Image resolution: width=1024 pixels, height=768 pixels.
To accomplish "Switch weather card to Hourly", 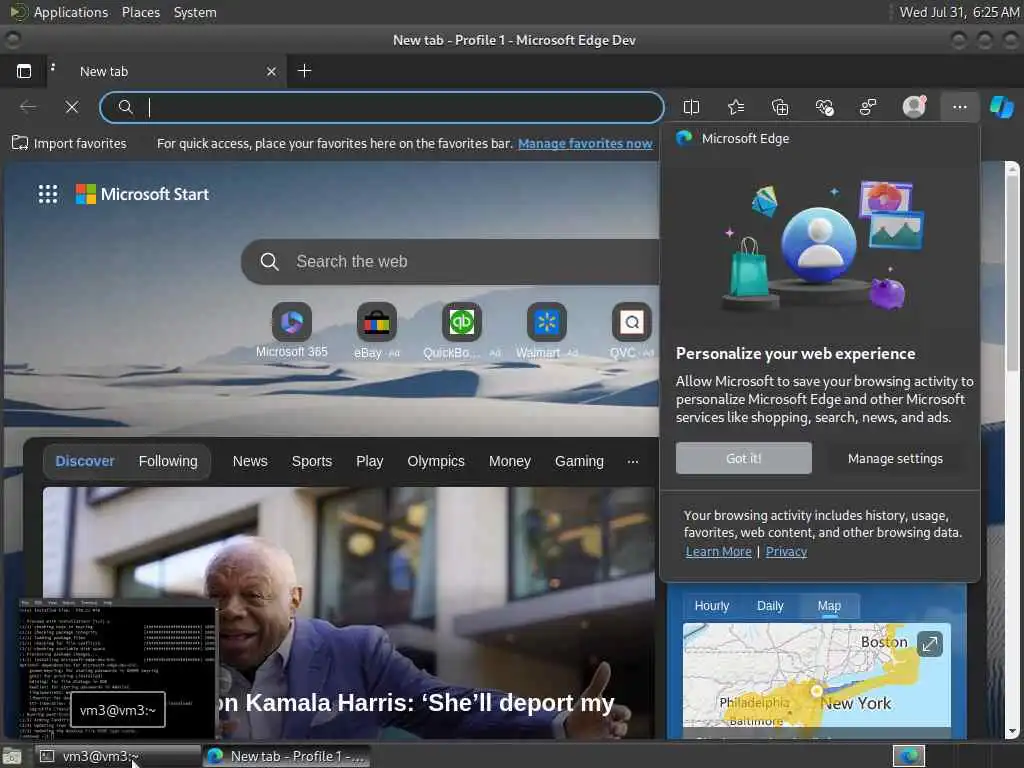I will click(711, 606).
